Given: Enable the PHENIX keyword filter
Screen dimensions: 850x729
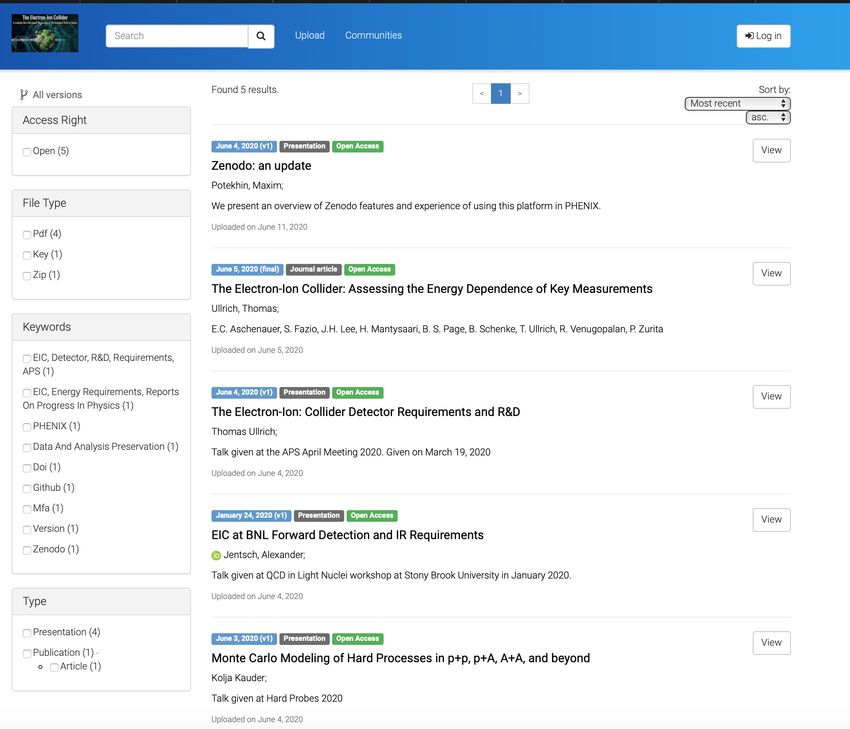Looking at the screenshot, I should (x=27, y=427).
